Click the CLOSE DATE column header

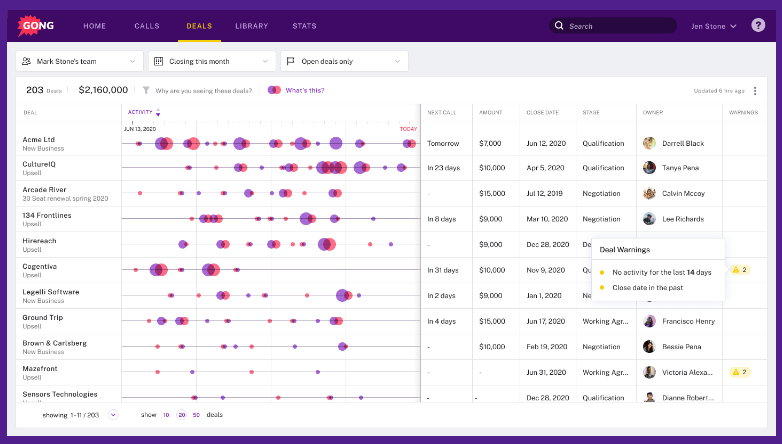pos(542,113)
